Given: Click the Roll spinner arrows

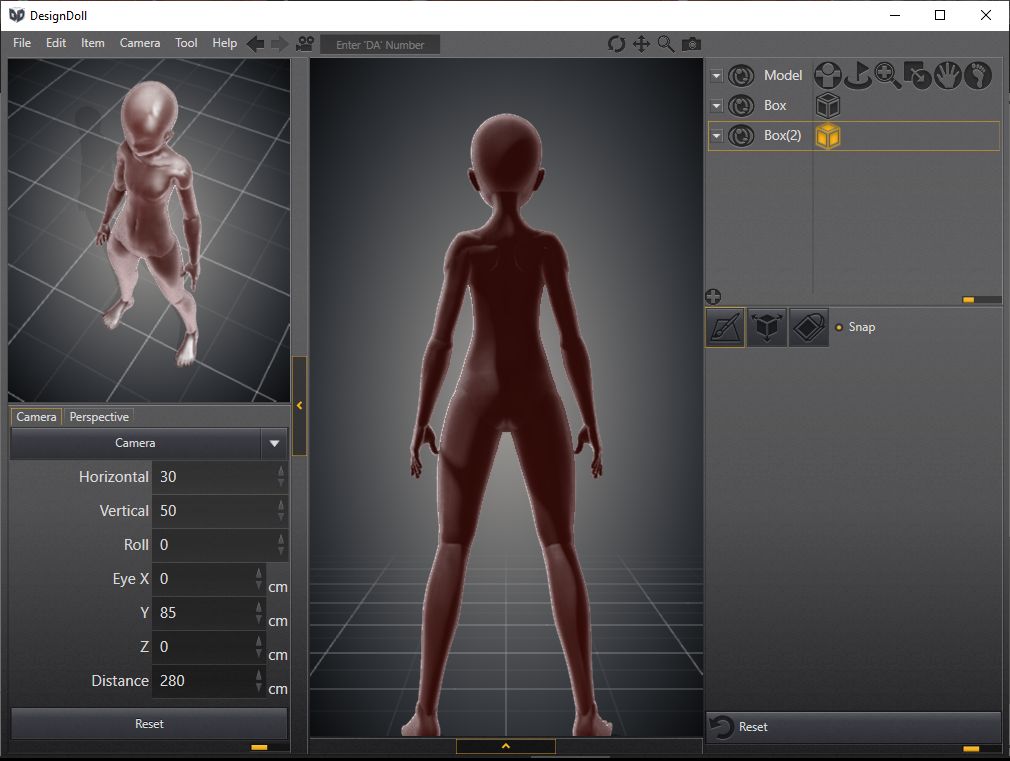Looking at the screenshot, I should pyautogui.click(x=281, y=545).
